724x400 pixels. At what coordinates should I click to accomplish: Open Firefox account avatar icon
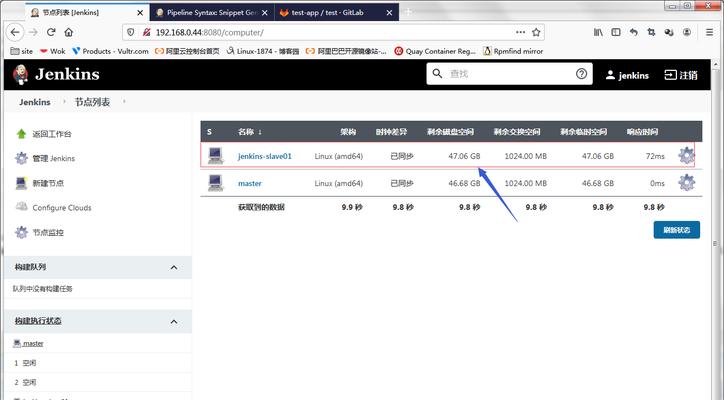click(687, 32)
